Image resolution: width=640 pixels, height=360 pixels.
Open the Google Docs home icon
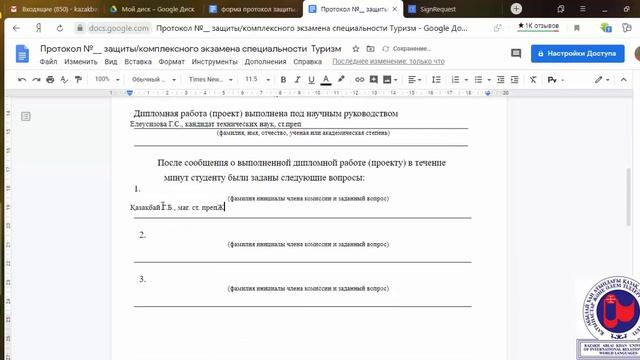click(x=22, y=54)
